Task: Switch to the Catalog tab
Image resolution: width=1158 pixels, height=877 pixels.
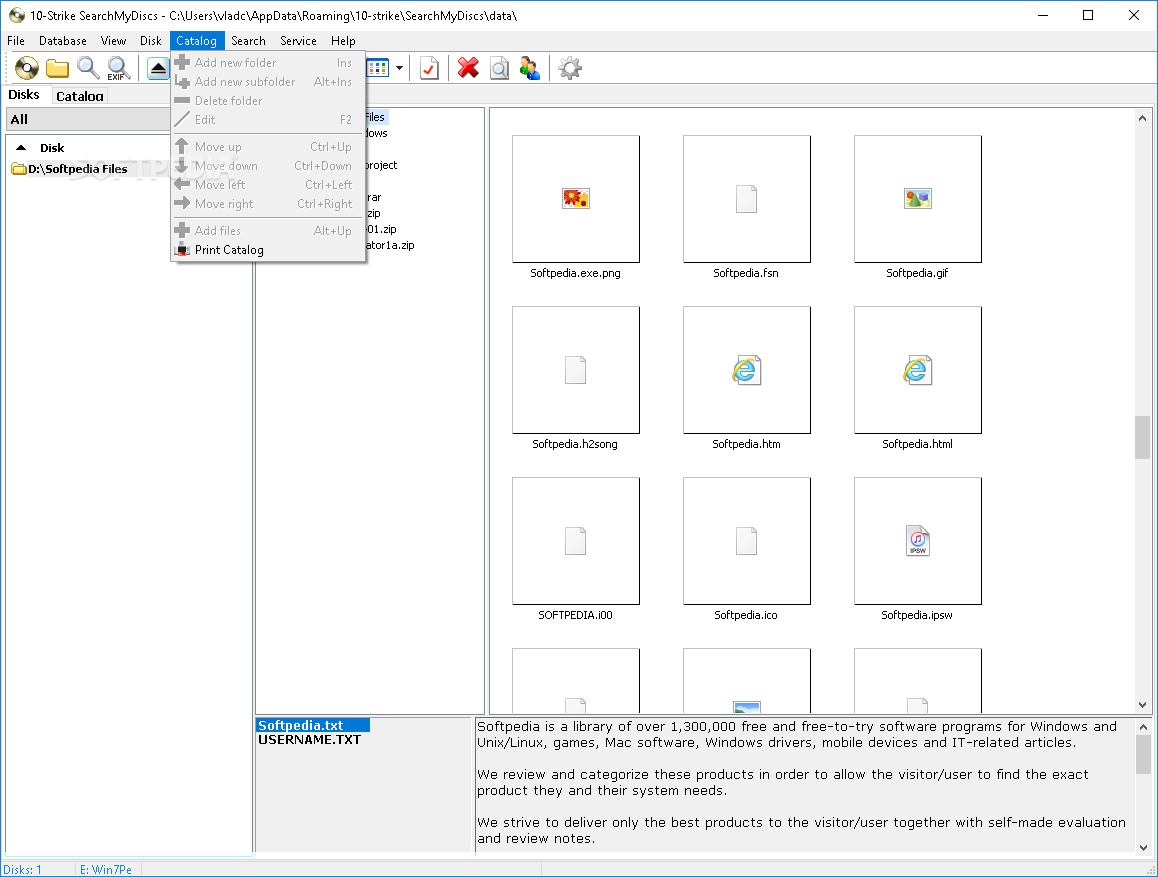Action: 80,96
